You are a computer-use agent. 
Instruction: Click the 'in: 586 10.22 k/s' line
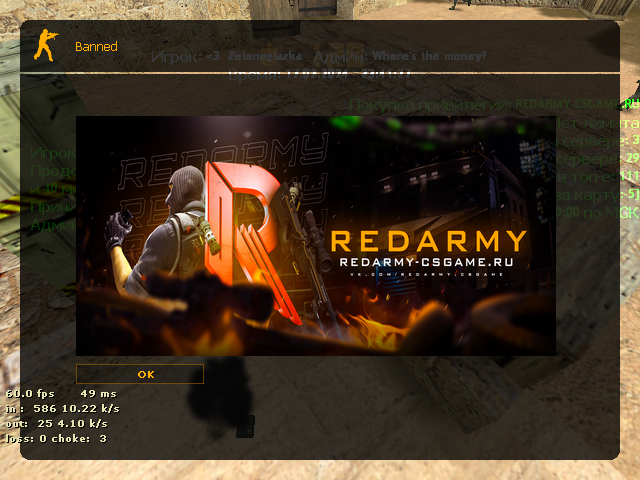pyautogui.click(x=63, y=409)
